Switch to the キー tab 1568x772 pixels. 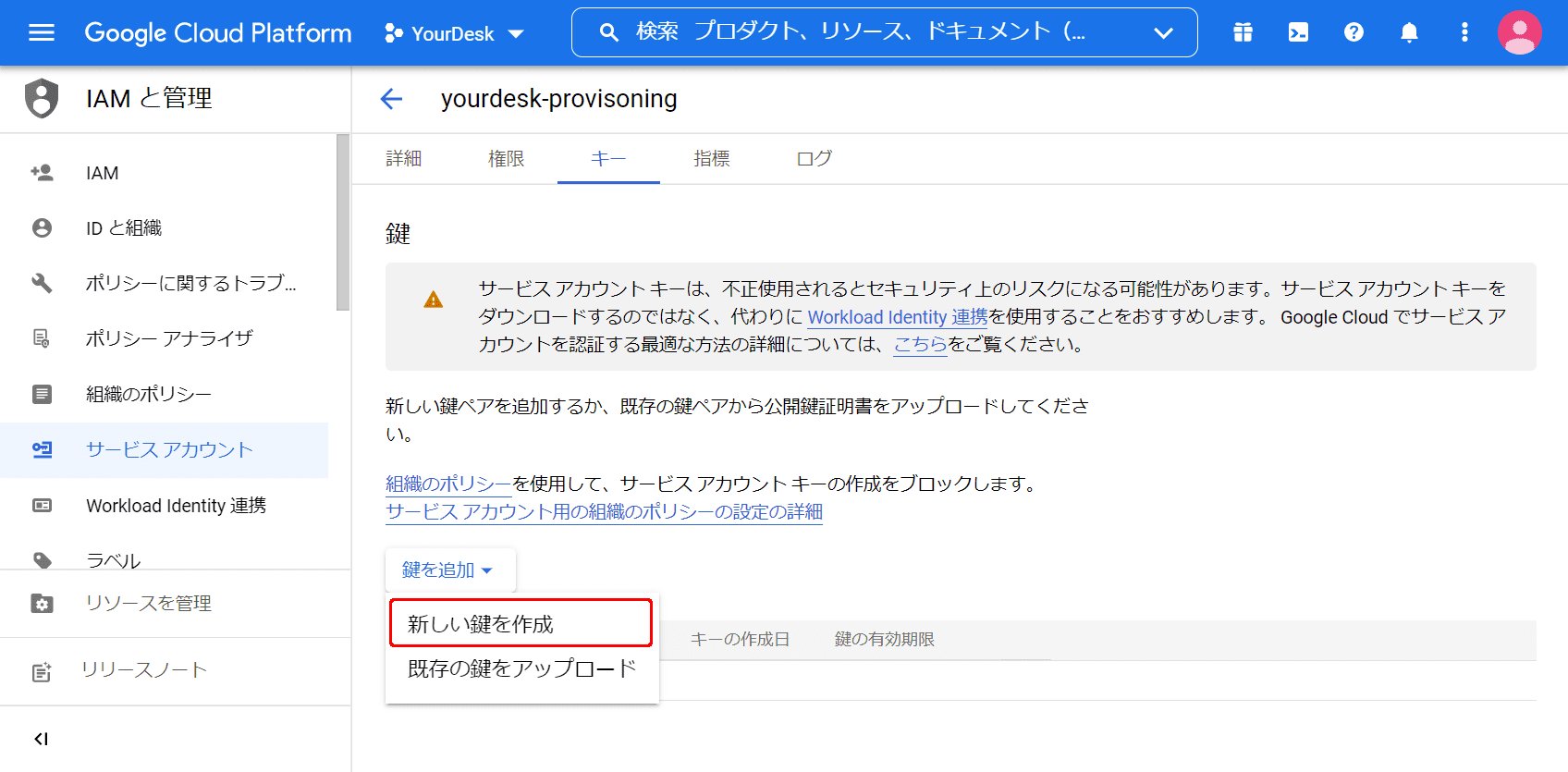[608, 159]
